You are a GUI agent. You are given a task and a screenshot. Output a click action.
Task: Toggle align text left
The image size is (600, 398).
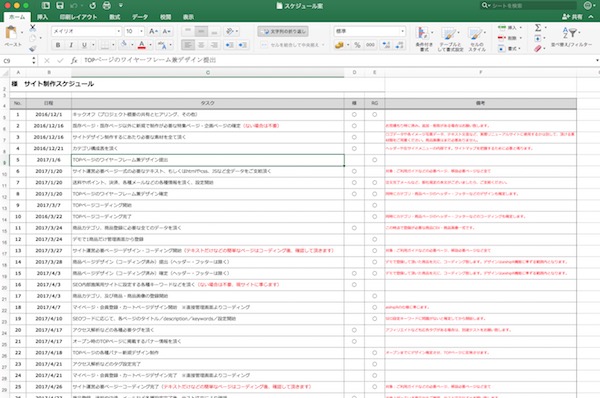tap(188, 45)
